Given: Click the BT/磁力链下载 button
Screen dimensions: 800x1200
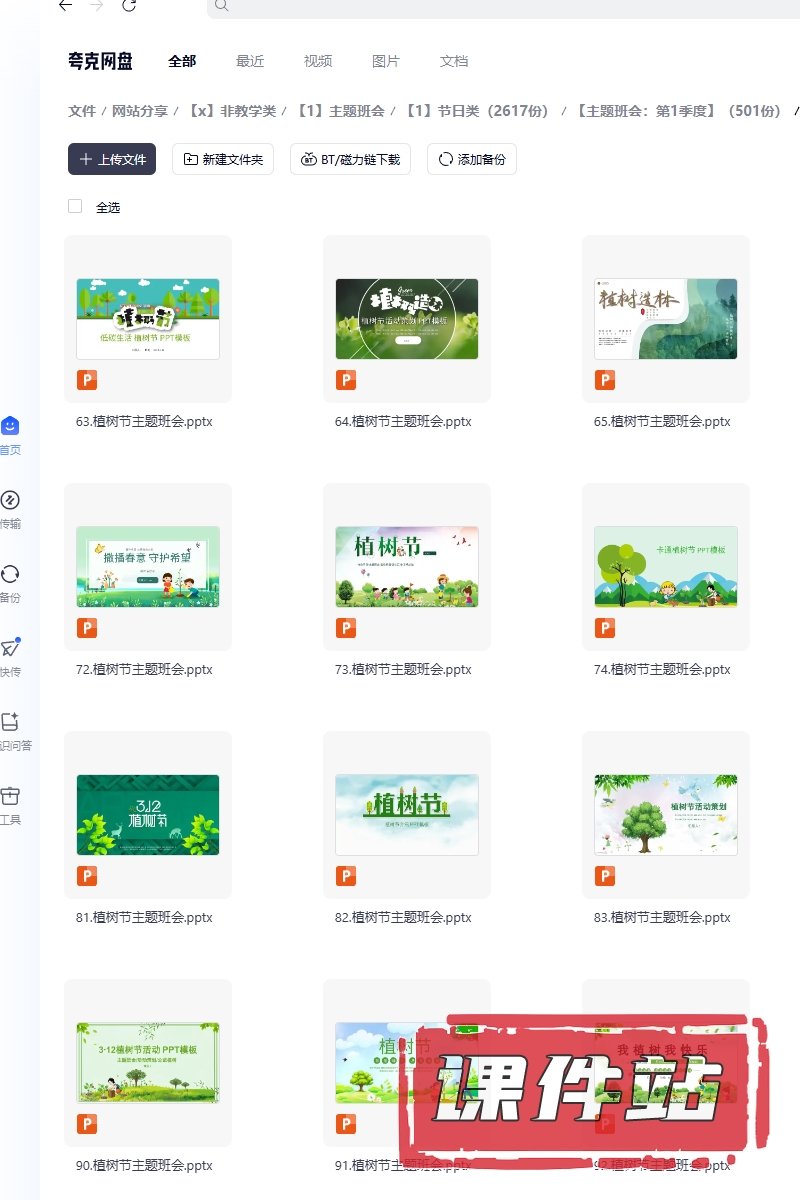Looking at the screenshot, I should click(350, 159).
